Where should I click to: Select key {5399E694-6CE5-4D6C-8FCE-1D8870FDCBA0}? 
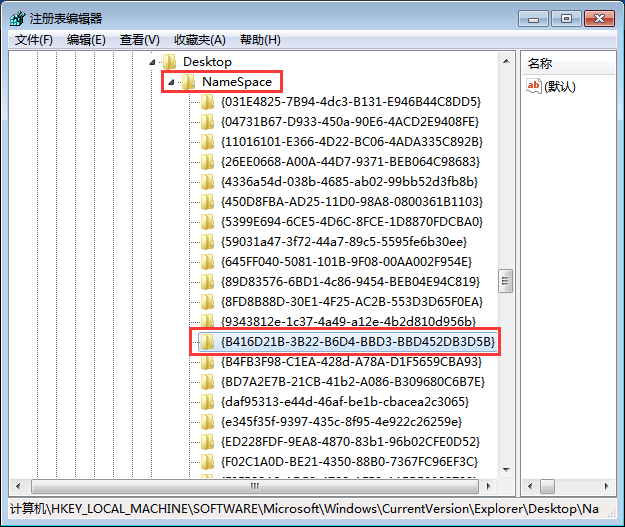coord(352,222)
